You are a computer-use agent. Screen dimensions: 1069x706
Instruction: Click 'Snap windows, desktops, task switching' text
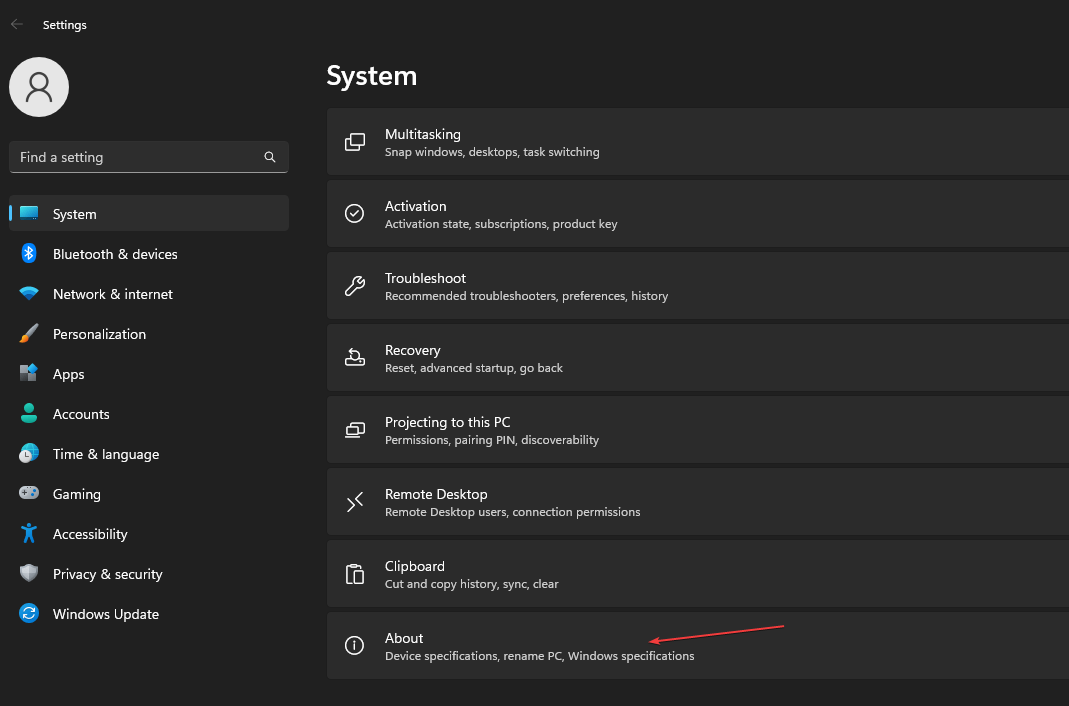[x=492, y=152]
